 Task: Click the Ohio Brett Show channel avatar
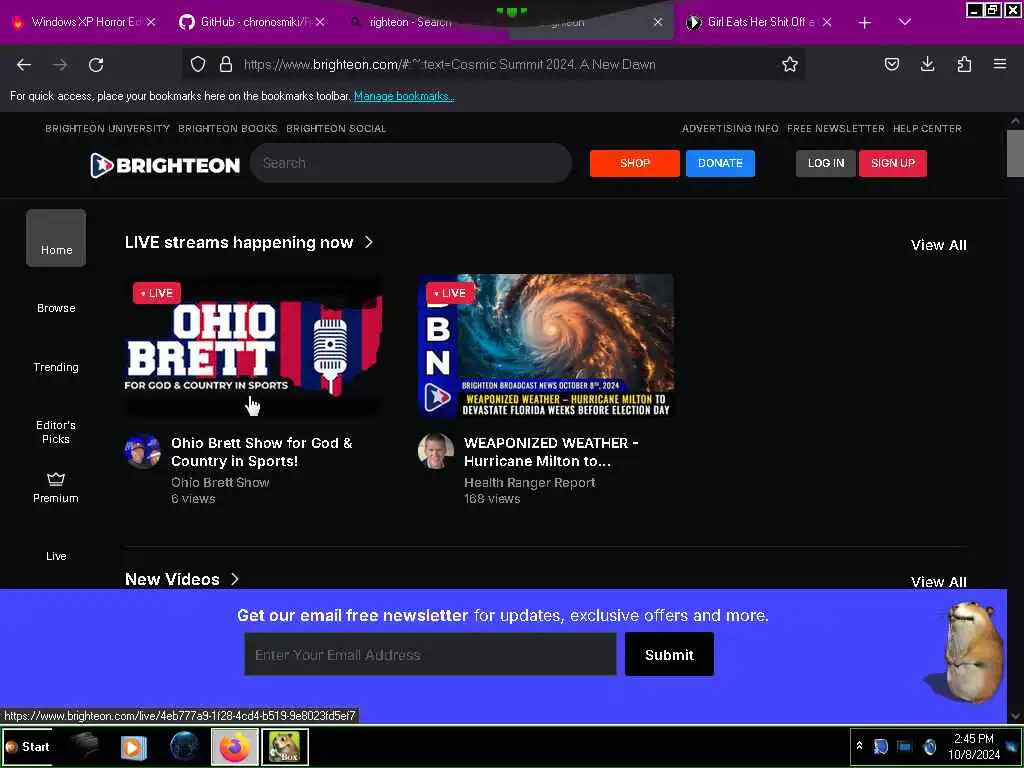coord(142,451)
